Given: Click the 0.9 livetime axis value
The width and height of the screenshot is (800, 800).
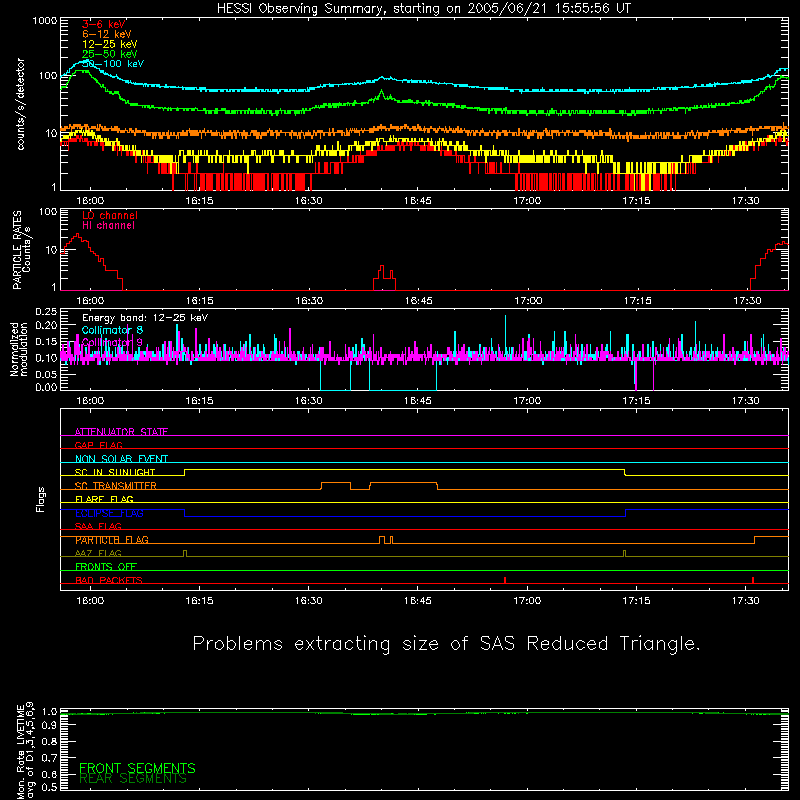Looking at the screenshot, I should click(50, 726).
